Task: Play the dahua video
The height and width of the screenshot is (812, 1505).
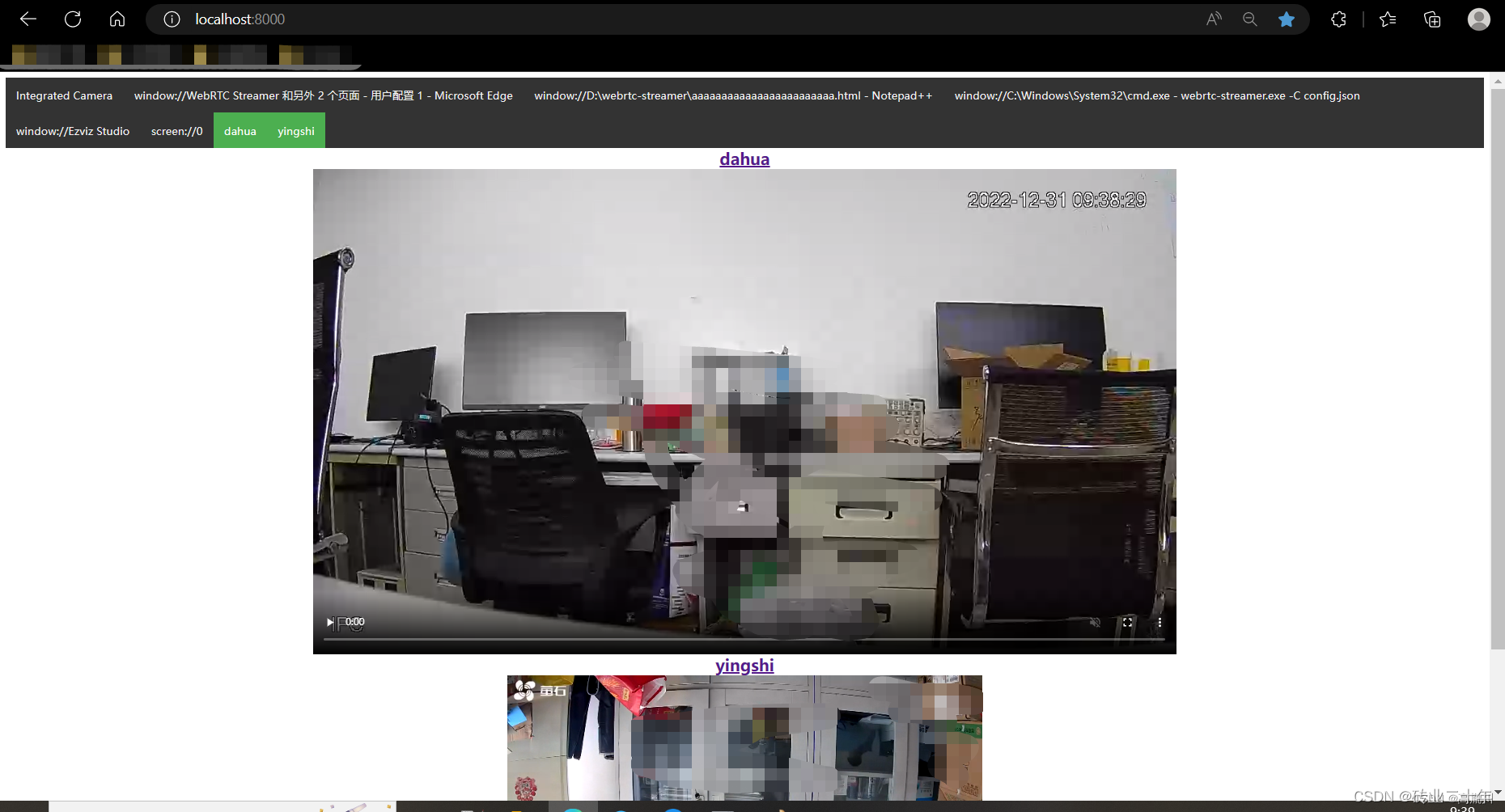Action: point(330,622)
